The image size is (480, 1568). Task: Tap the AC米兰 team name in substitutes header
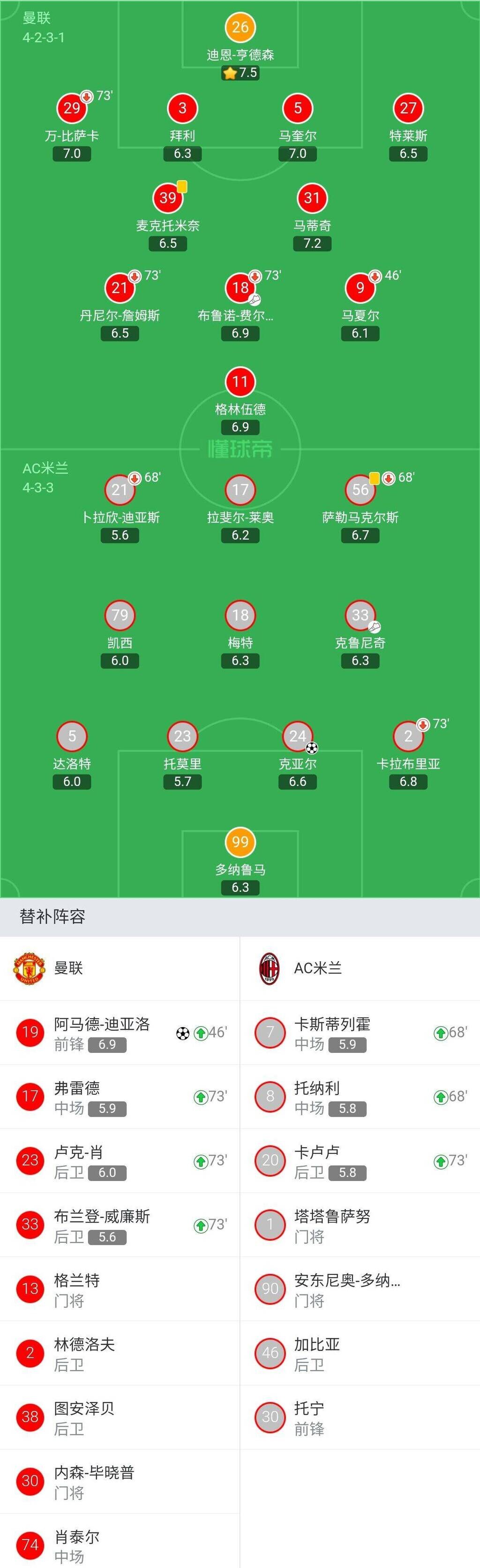(x=317, y=968)
